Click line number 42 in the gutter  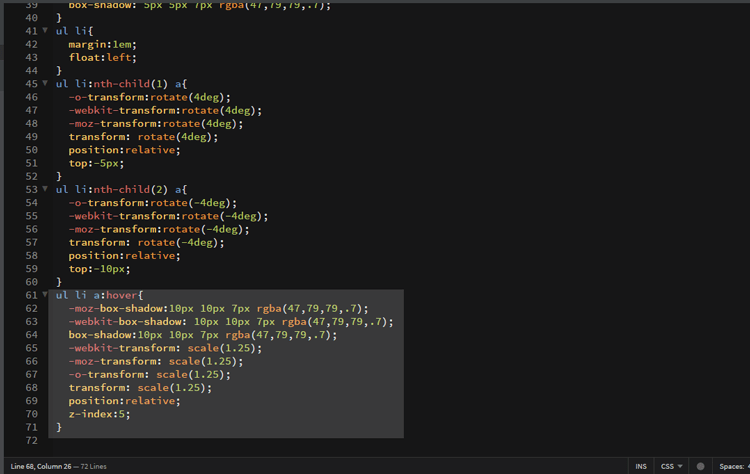point(32,44)
